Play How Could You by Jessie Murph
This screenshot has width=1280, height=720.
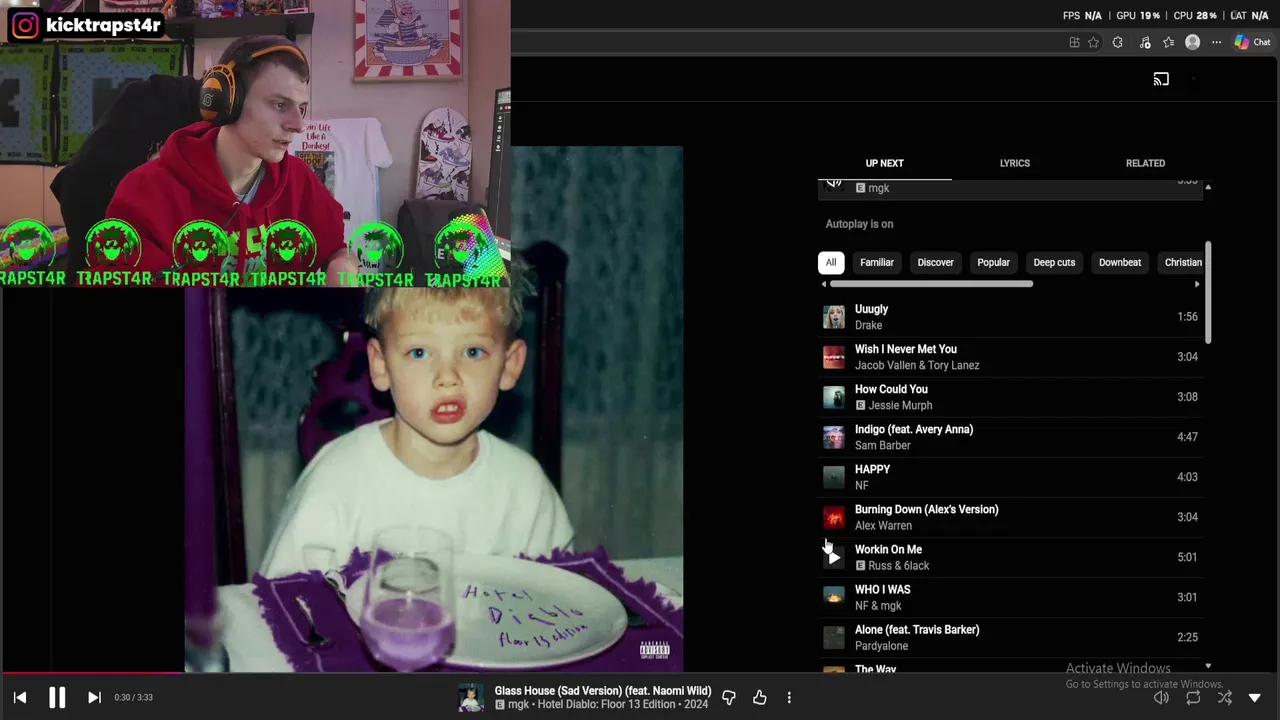click(x=1010, y=397)
